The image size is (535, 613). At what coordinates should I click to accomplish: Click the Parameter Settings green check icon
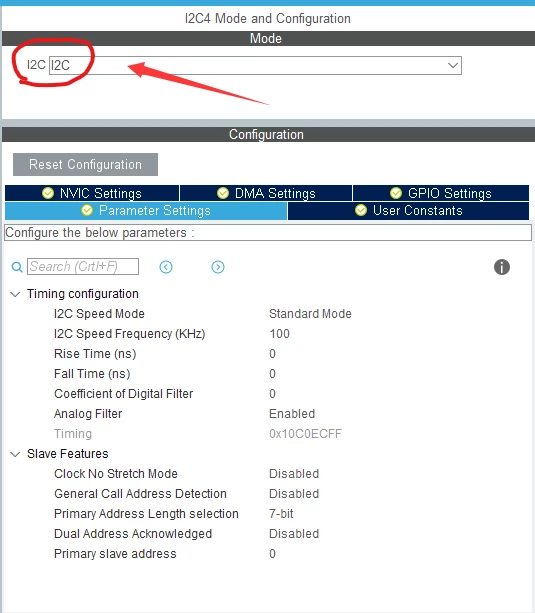pos(87,210)
